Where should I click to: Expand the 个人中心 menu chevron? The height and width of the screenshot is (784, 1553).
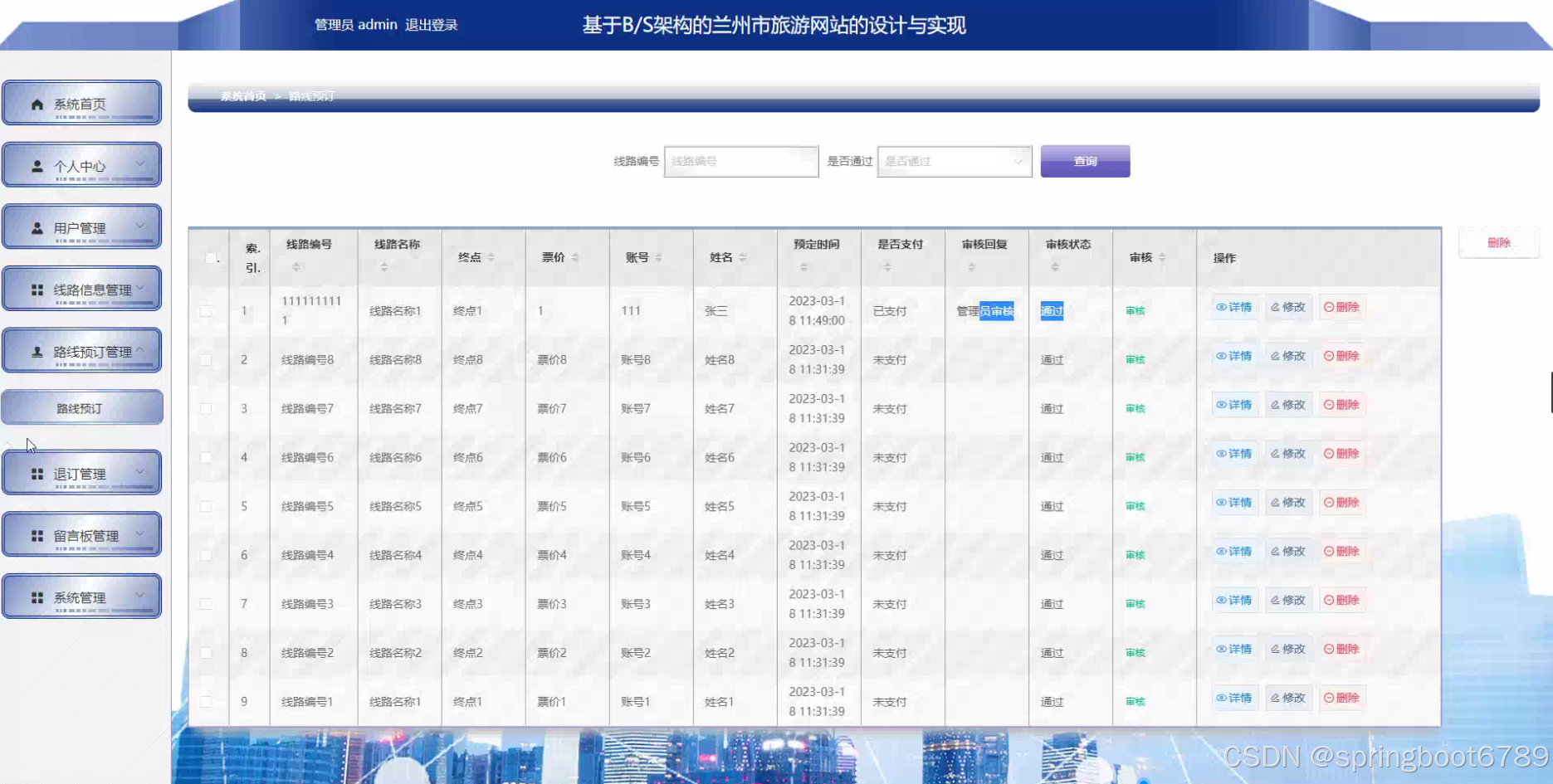[x=139, y=164]
